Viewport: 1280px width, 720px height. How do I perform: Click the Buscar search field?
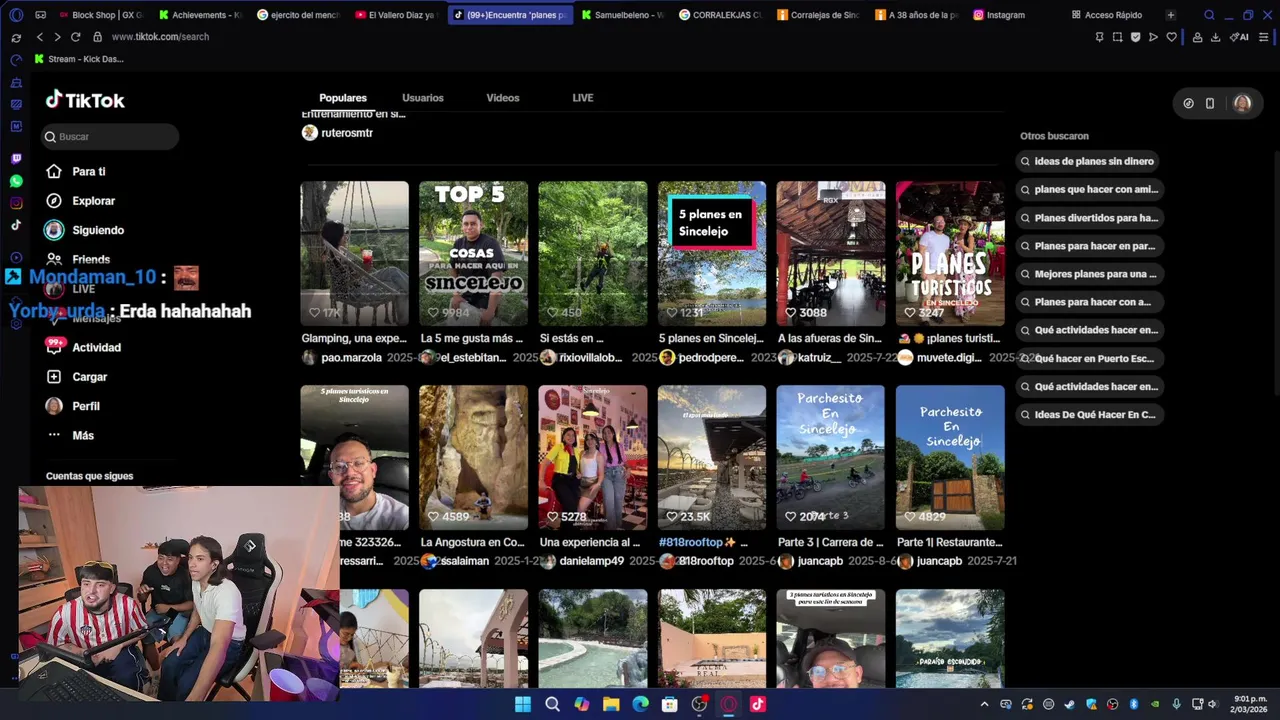click(x=110, y=137)
